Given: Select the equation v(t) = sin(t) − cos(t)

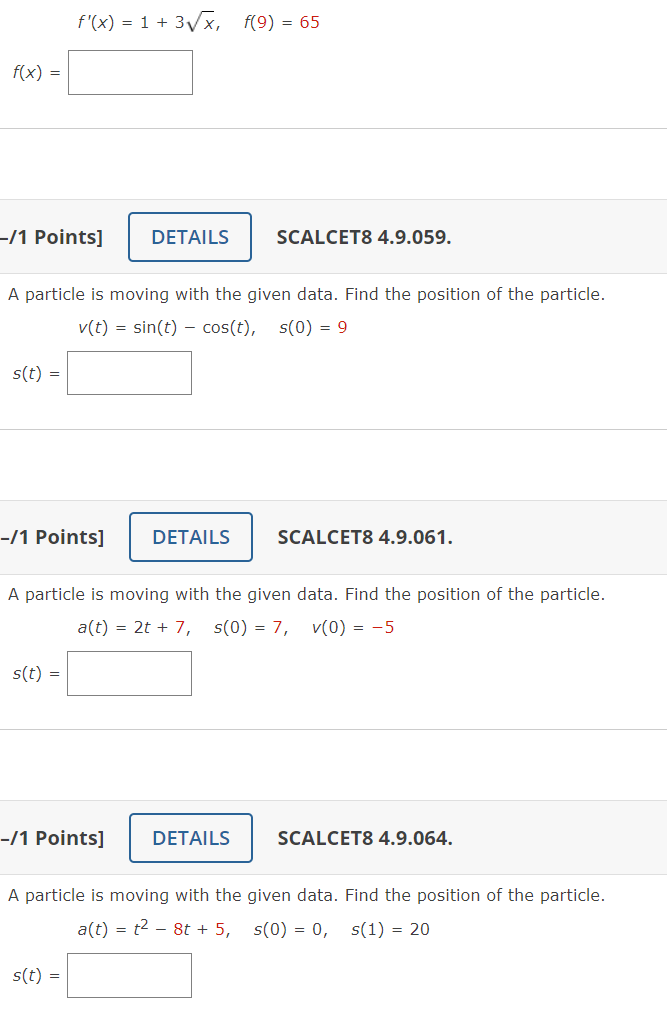Looking at the screenshot, I should coord(168,326).
